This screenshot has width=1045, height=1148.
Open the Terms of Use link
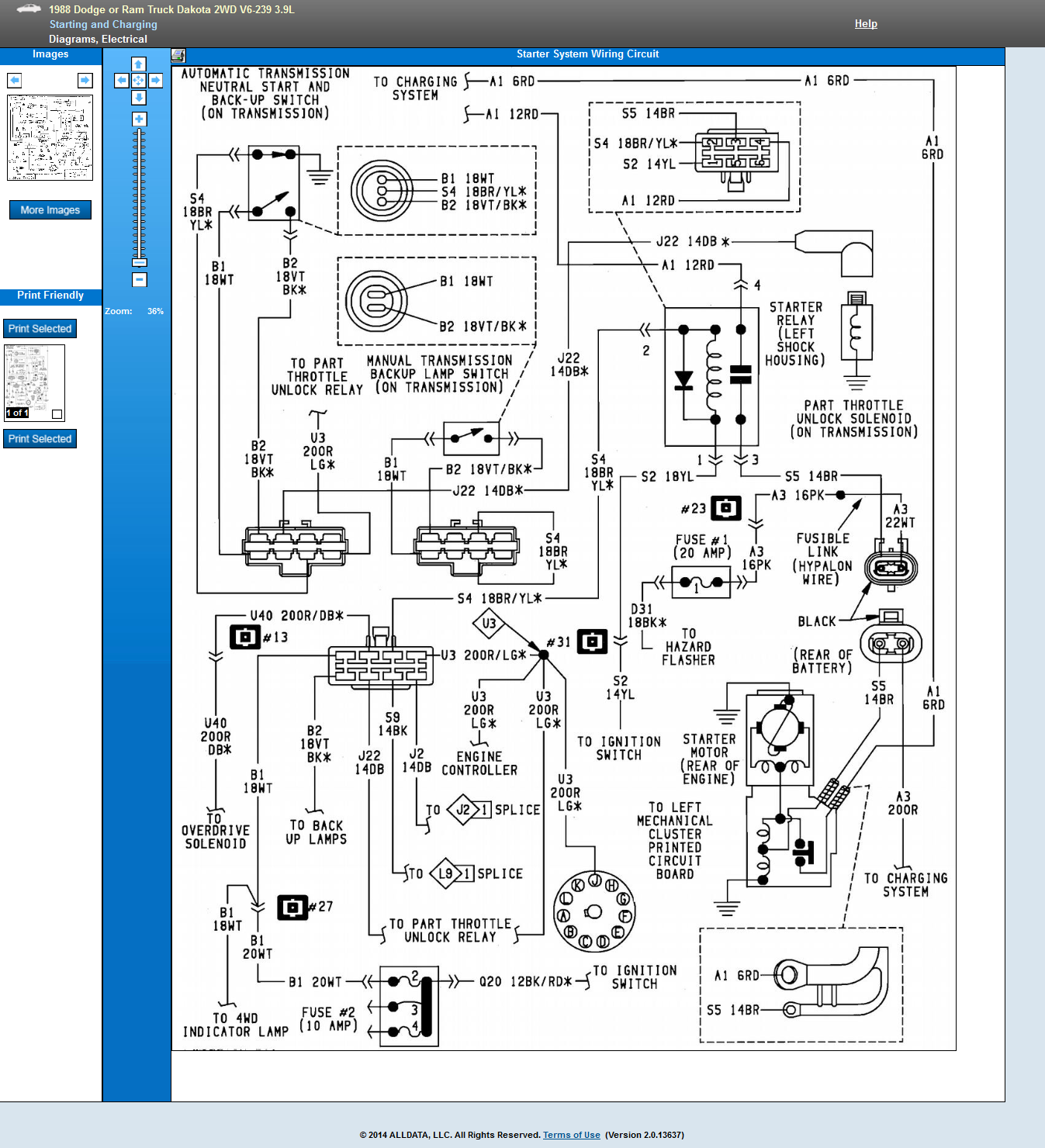(571, 1134)
